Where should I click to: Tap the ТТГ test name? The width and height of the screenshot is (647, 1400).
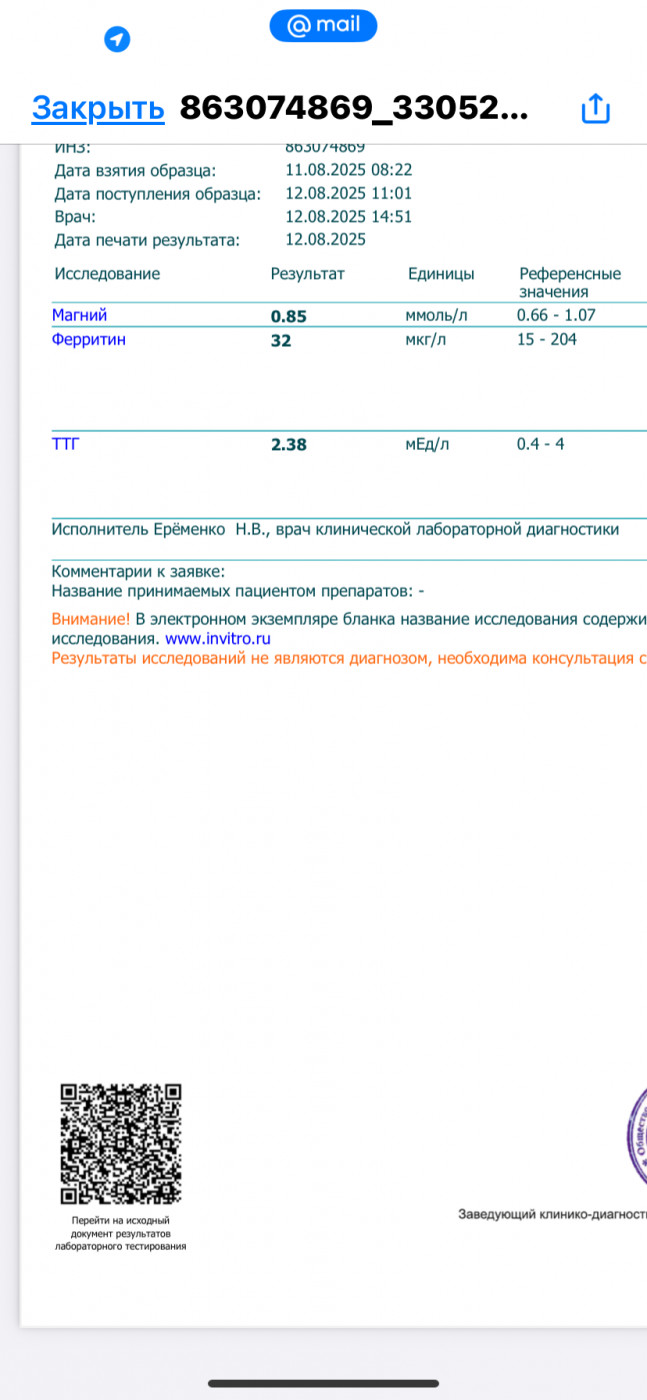tap(65, 444)
